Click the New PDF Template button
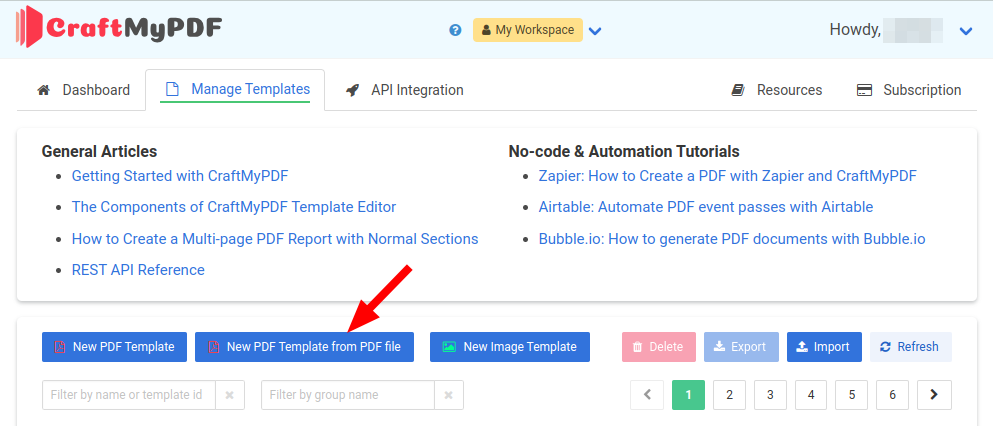Viewport: 993px width, 426px height. pos(115,347)
